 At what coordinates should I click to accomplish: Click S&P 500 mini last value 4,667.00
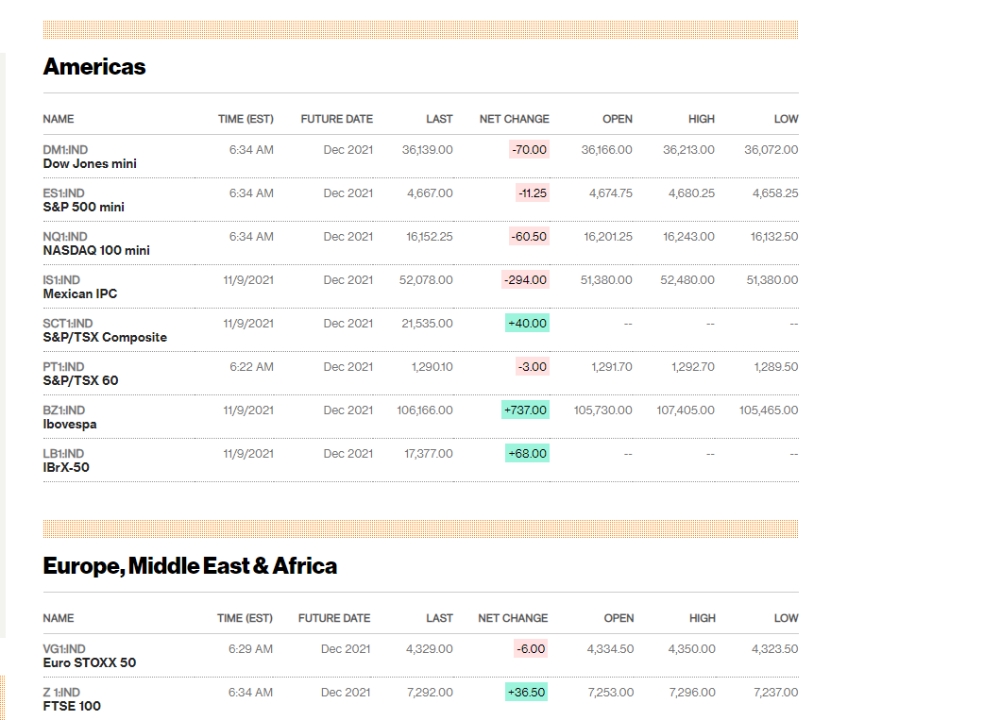point(430,193)
